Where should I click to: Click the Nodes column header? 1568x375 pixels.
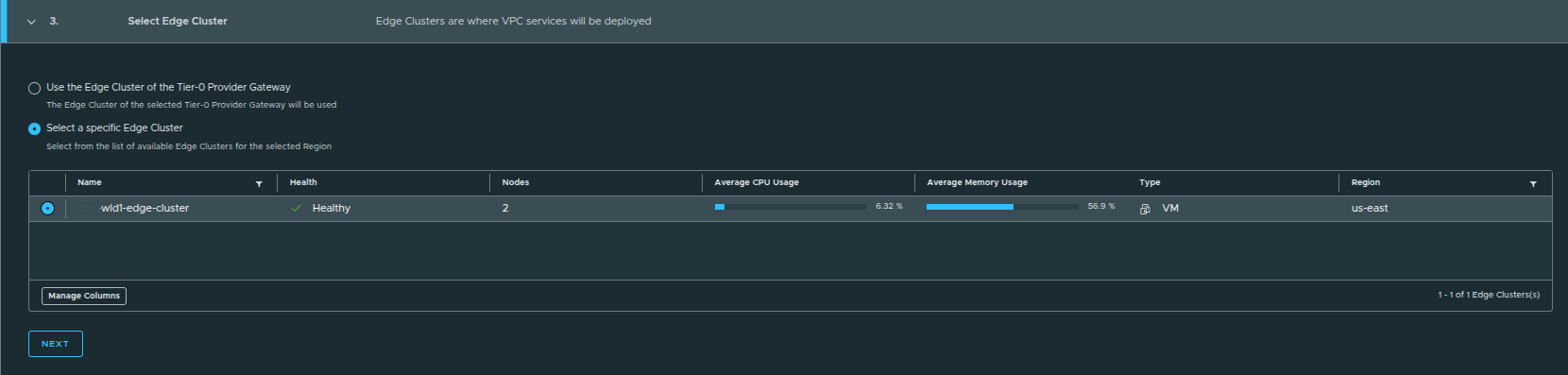pyautogui.click(x=516, y=182)
